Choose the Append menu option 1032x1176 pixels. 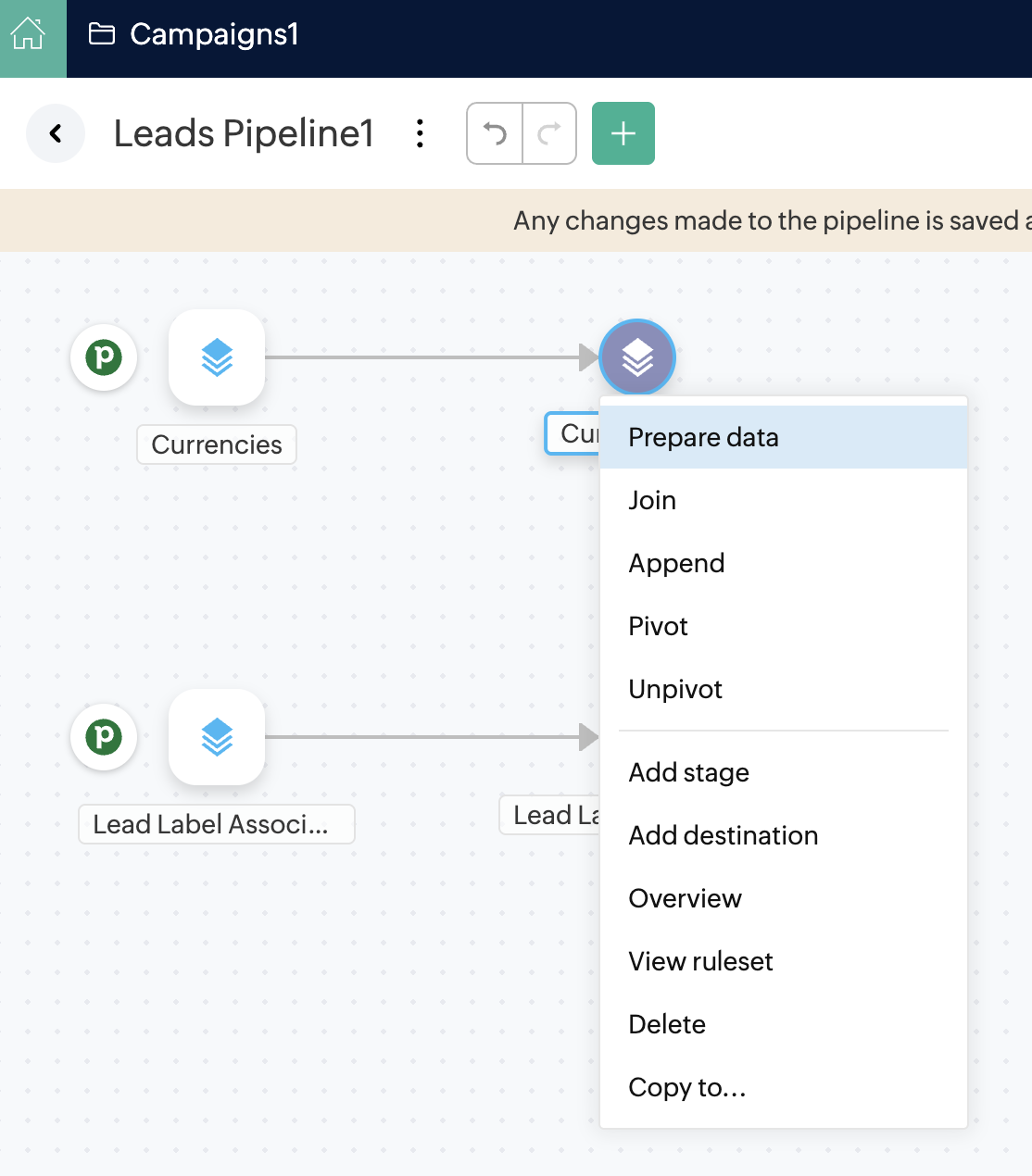[676, 563]
